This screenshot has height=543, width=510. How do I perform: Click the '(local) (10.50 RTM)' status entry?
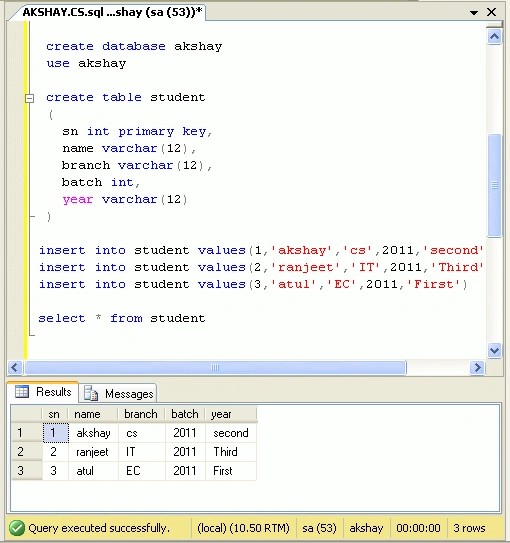coord(243,528)
